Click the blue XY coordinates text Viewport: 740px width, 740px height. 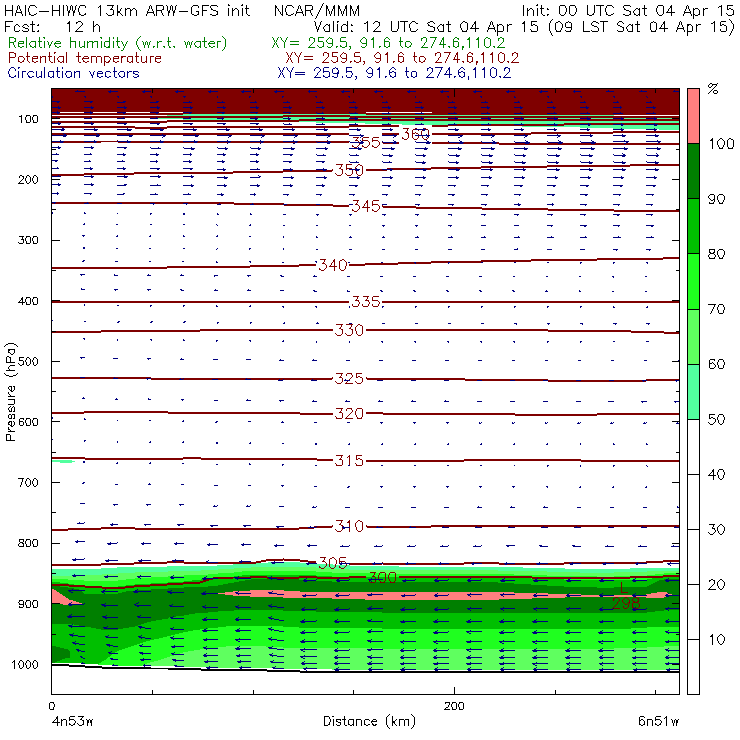[394, 73]
